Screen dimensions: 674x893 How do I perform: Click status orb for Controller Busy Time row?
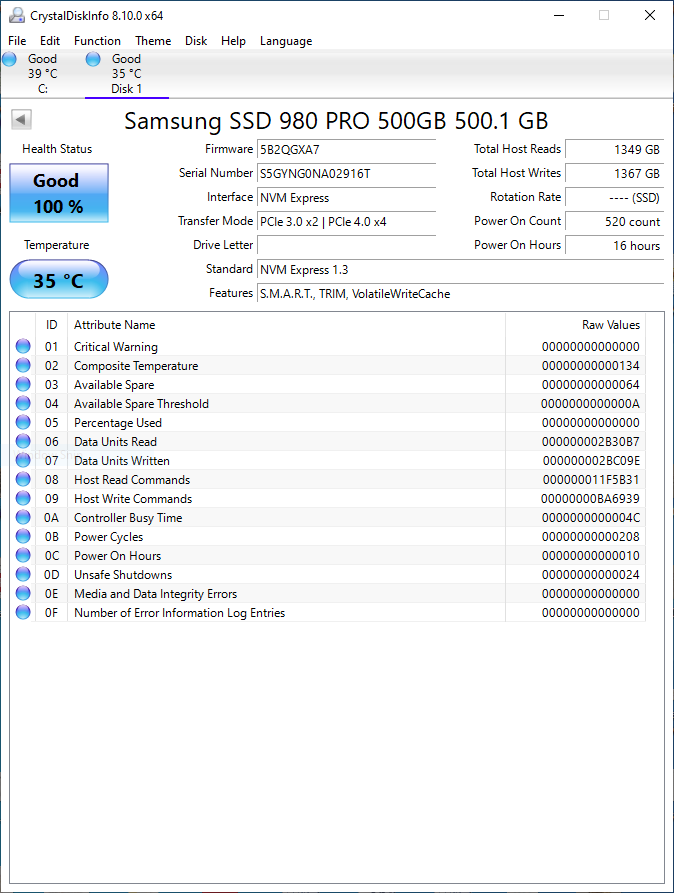23,517
